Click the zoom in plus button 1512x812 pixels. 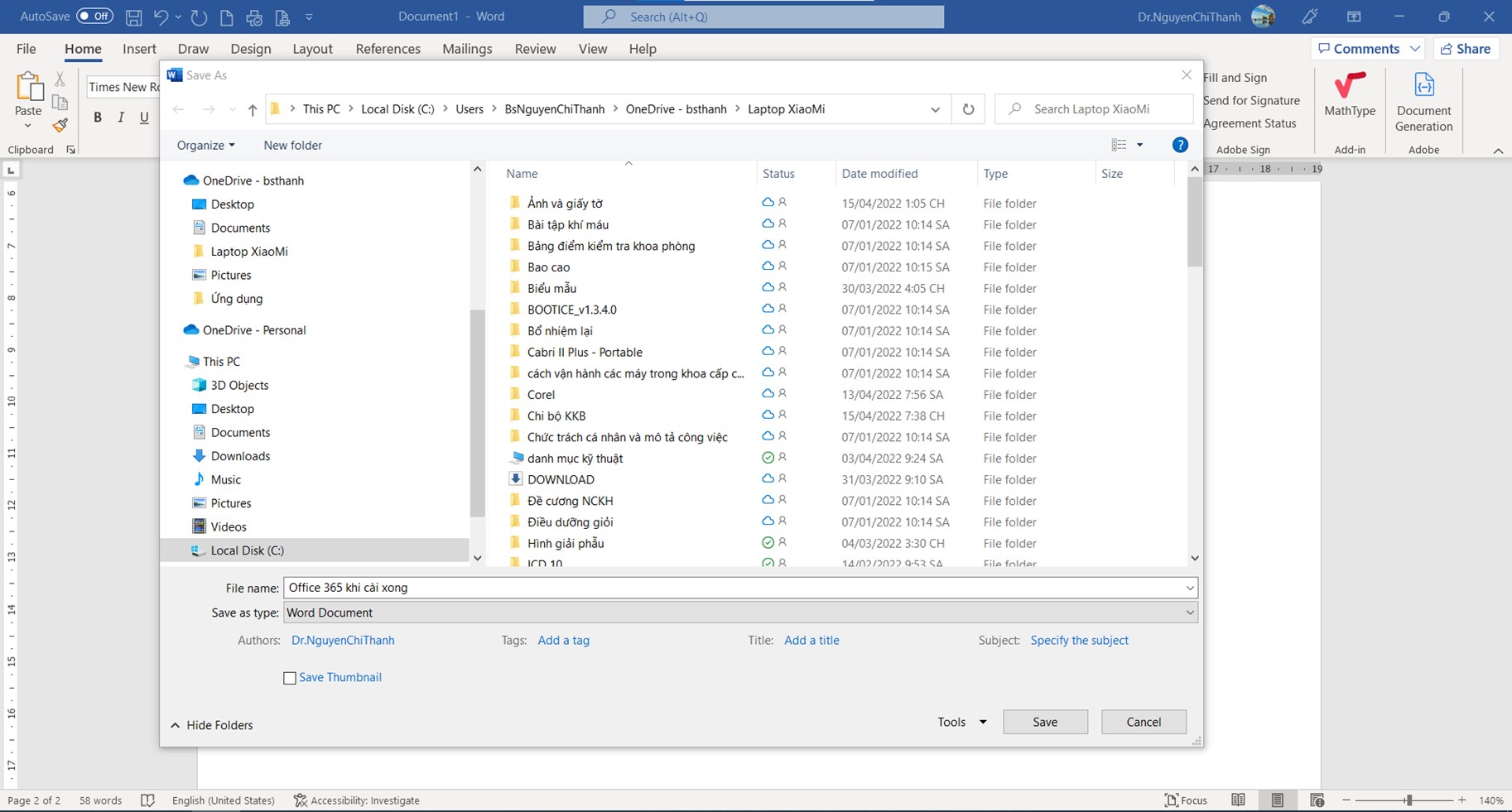tap(1462, 800)
